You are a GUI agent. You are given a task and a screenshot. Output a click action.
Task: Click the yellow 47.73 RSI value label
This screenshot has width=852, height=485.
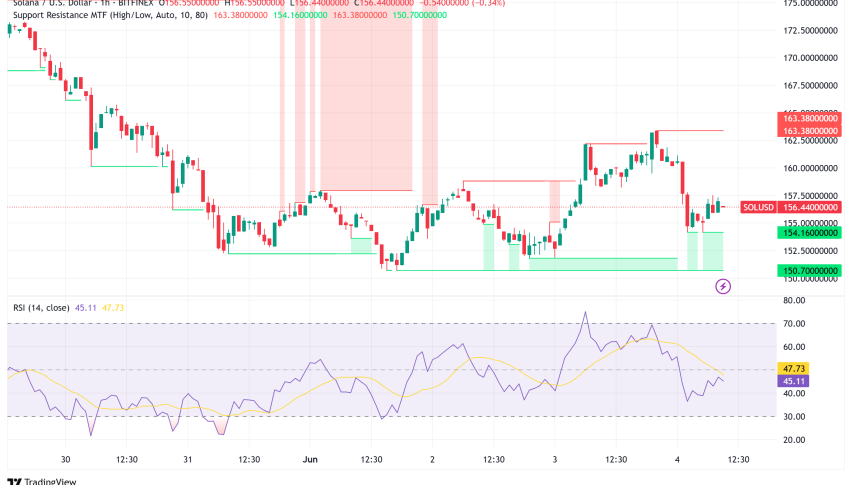793,369
